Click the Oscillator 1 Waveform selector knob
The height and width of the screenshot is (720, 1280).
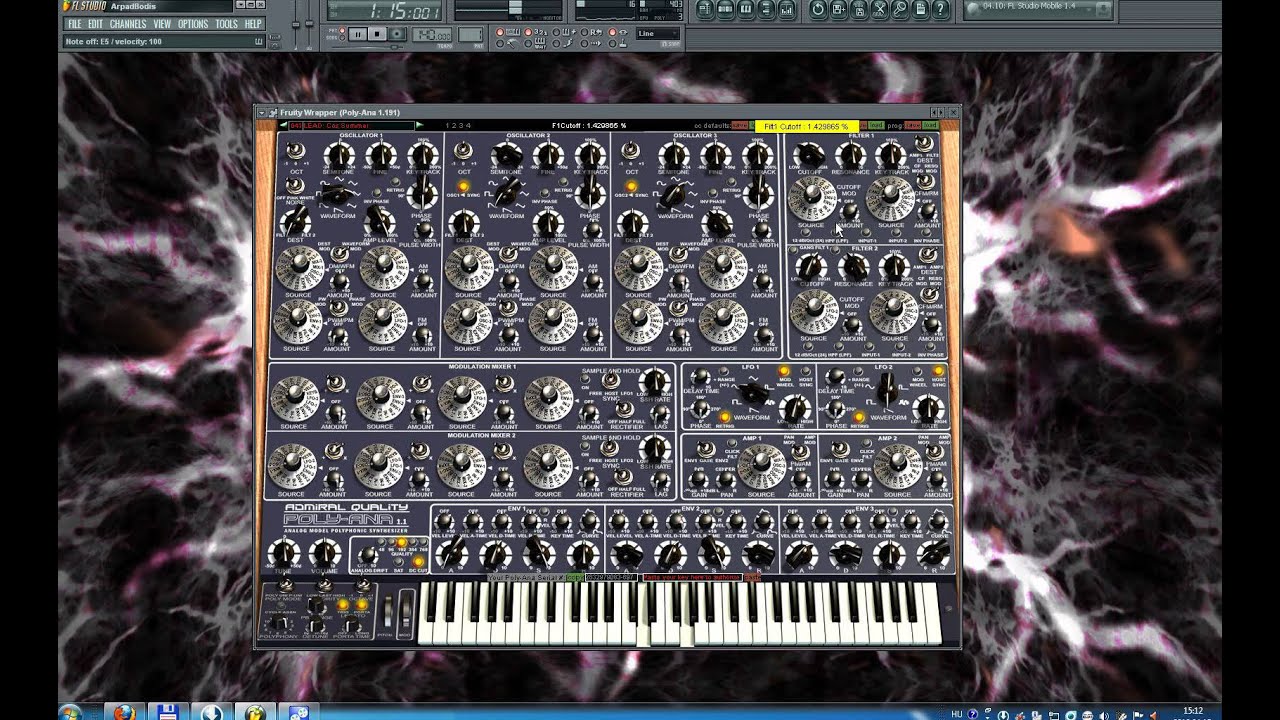[337, 193]
